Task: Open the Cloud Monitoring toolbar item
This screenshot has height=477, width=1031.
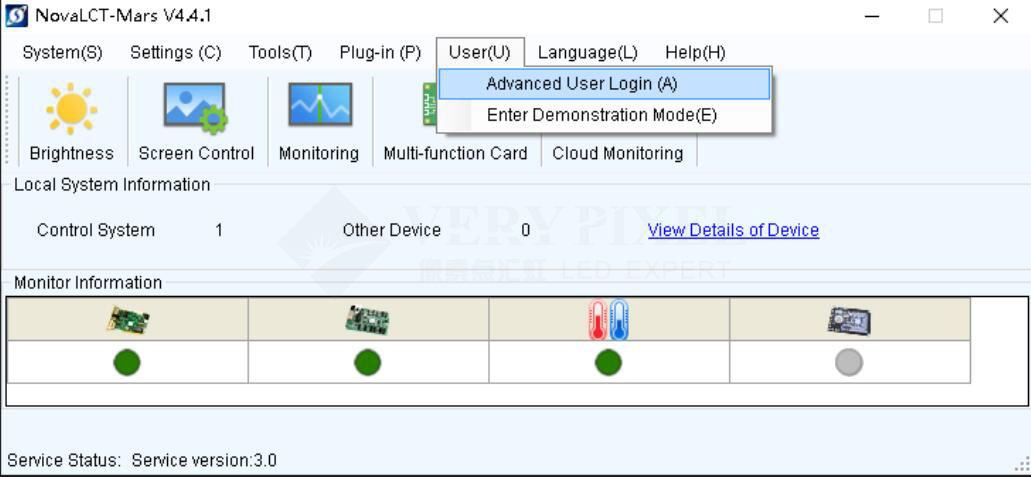Action: pyautogui.click(x=617, y=153)
